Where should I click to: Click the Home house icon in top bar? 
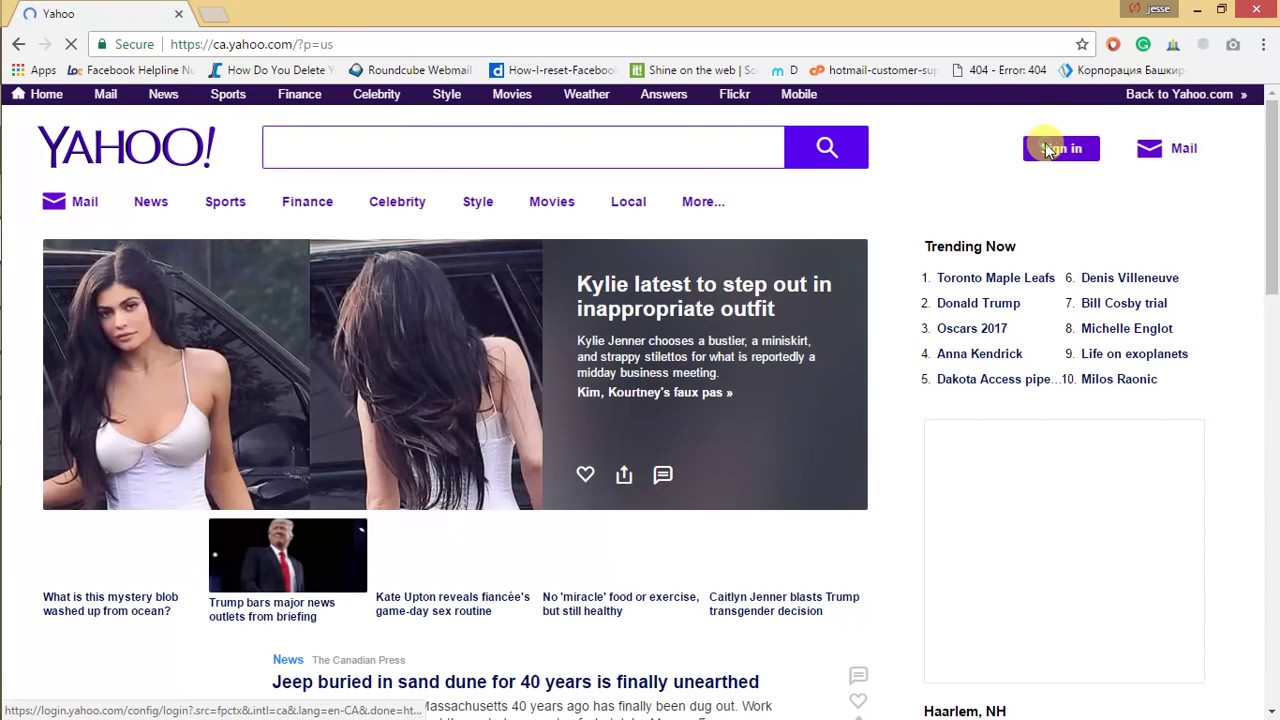click(x=18, y=94)
